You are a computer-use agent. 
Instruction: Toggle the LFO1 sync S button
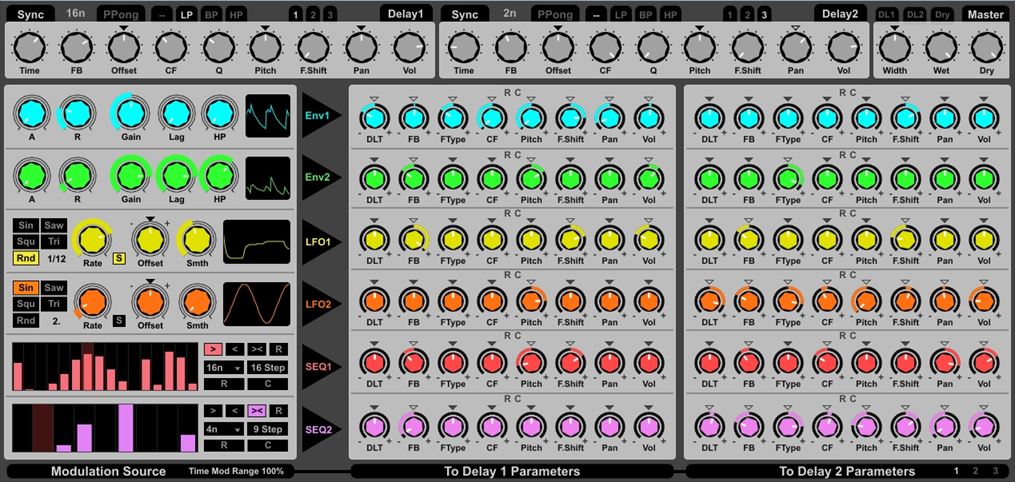tap(119, 258)
